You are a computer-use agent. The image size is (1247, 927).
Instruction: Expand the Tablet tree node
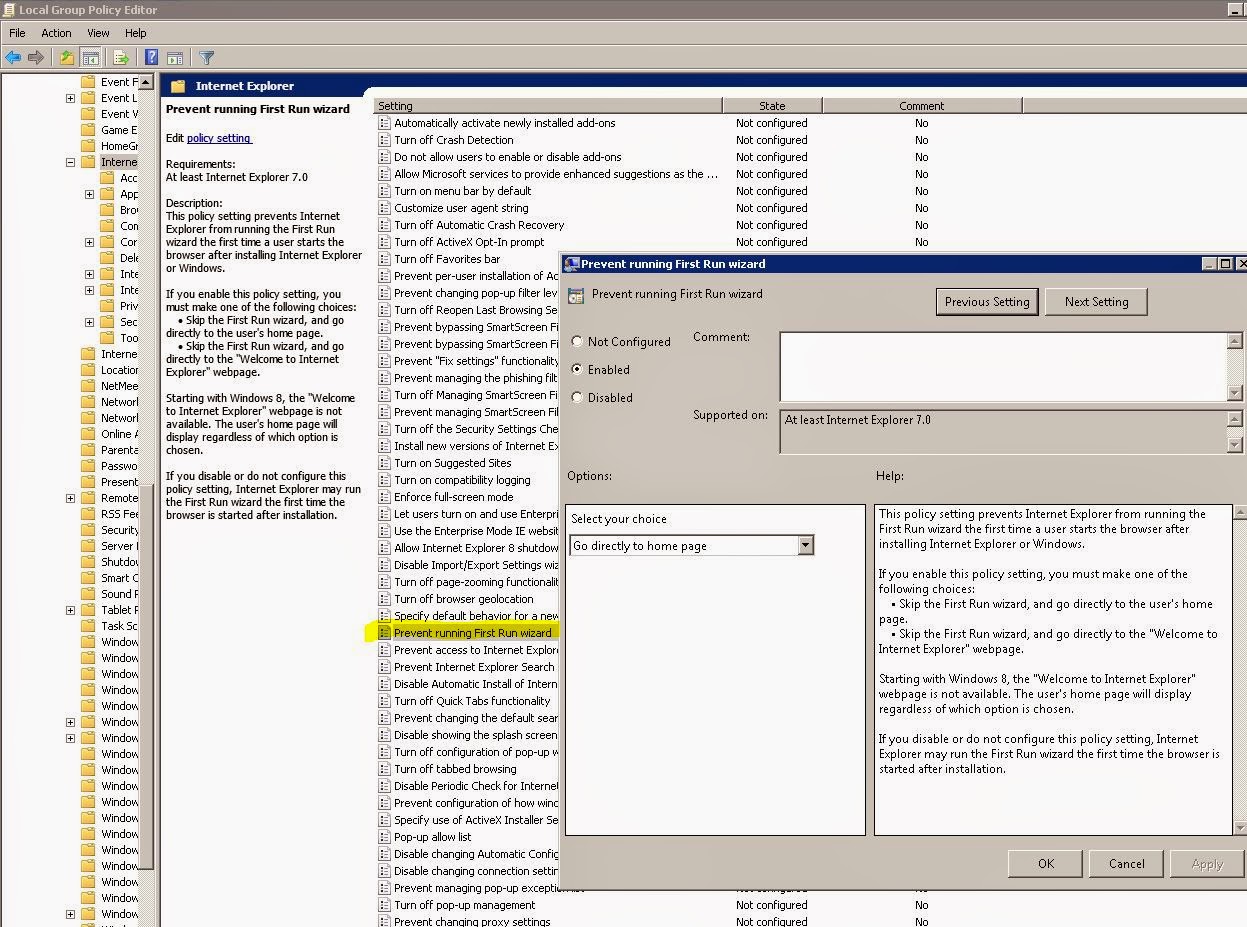pyautogui.click(x=70, y=610)
